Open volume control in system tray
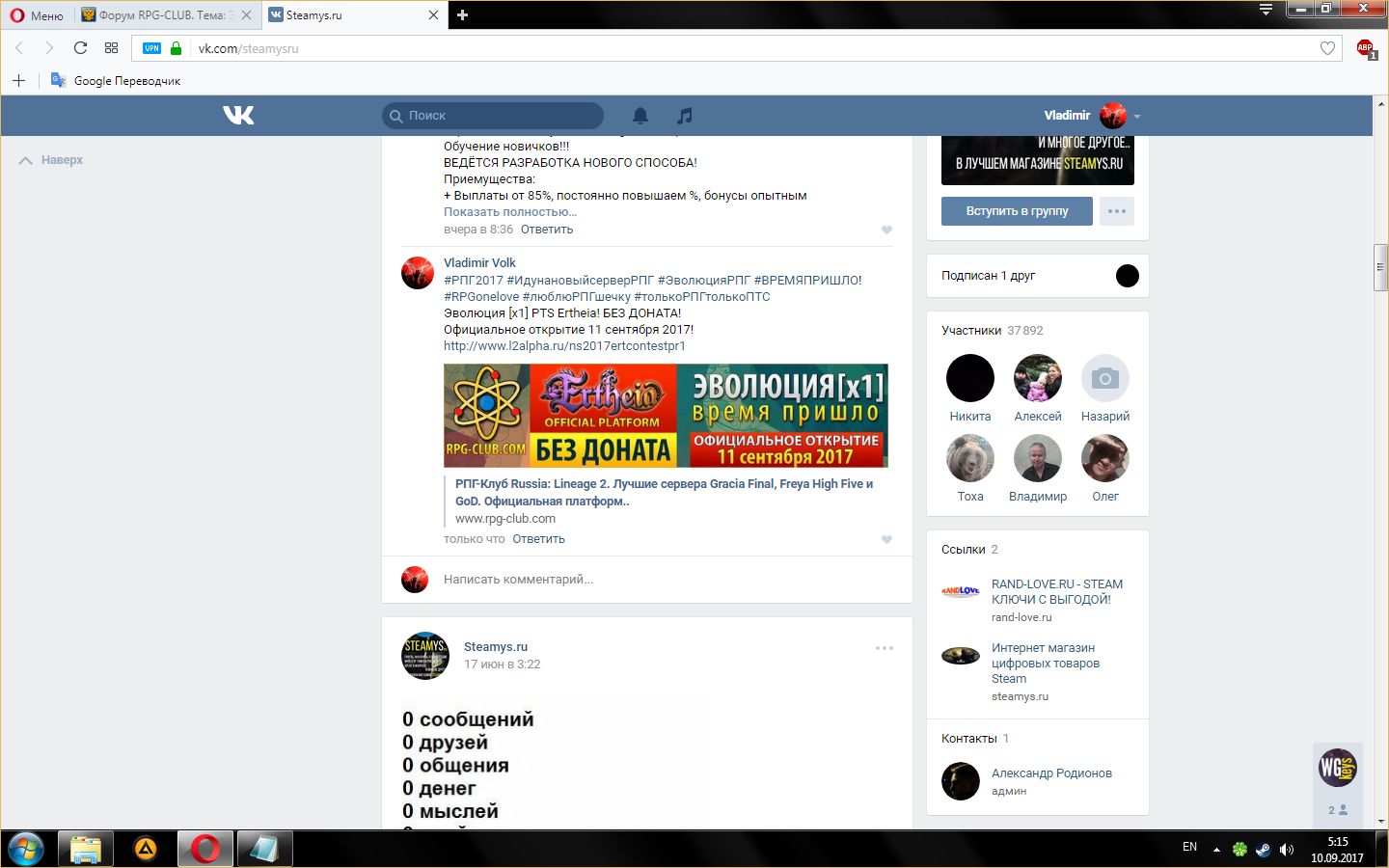The width and height of the screenshot is (1389, 868). coord(1287,850)
